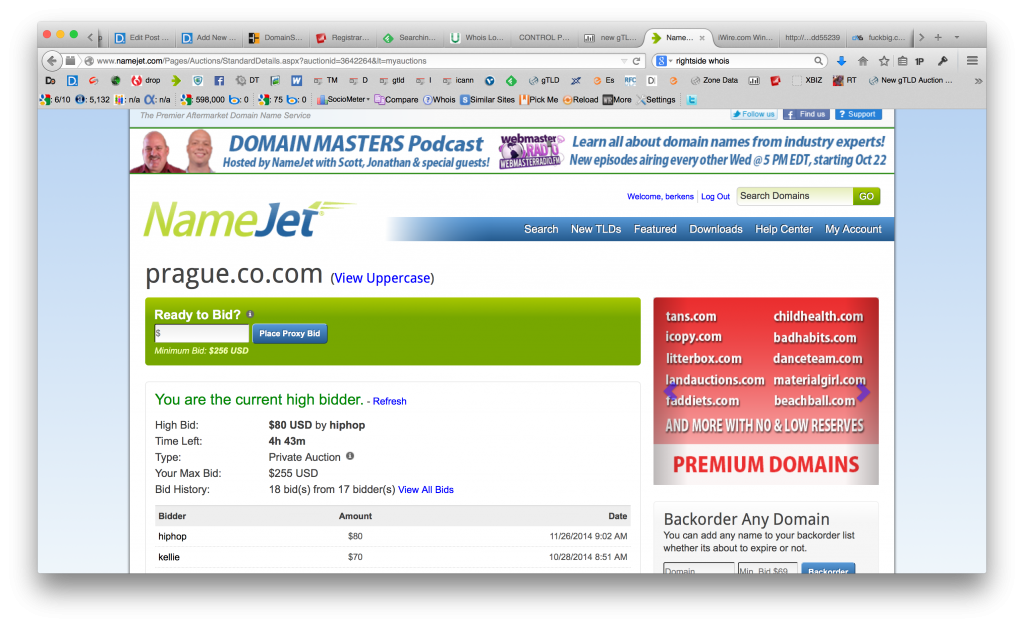Viewport: 1024px width, 627px height.
Task: Open the Zone Data bookmark icon
Action: coord(715,80)
